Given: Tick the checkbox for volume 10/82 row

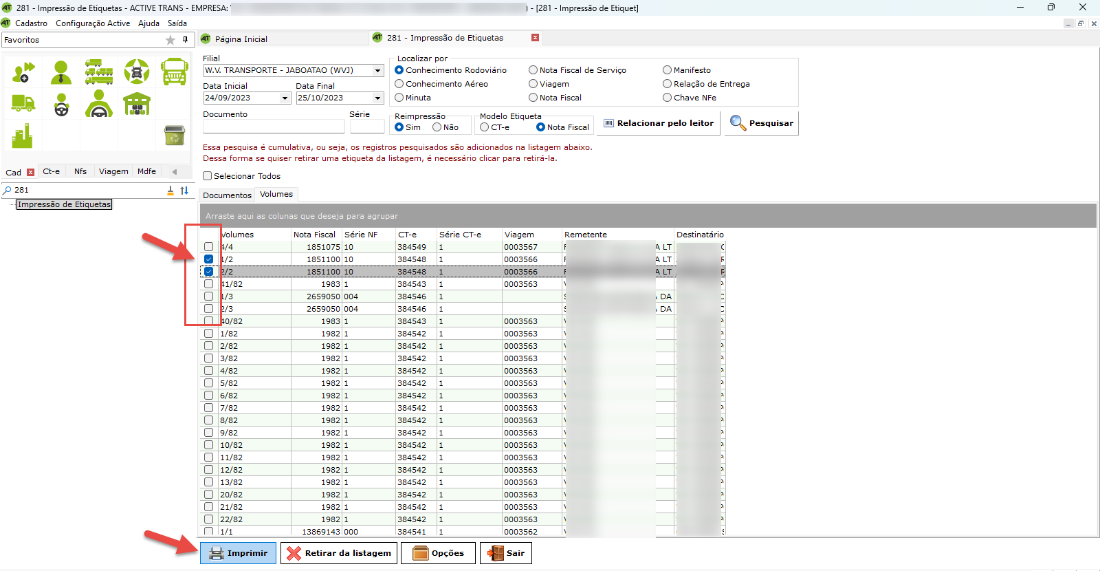Looking at the screenshot, I should click(208, 445).
